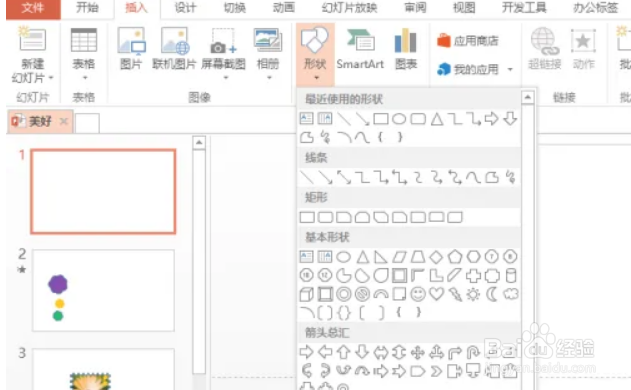Open a new blank document tab

[x=87, y=123]
